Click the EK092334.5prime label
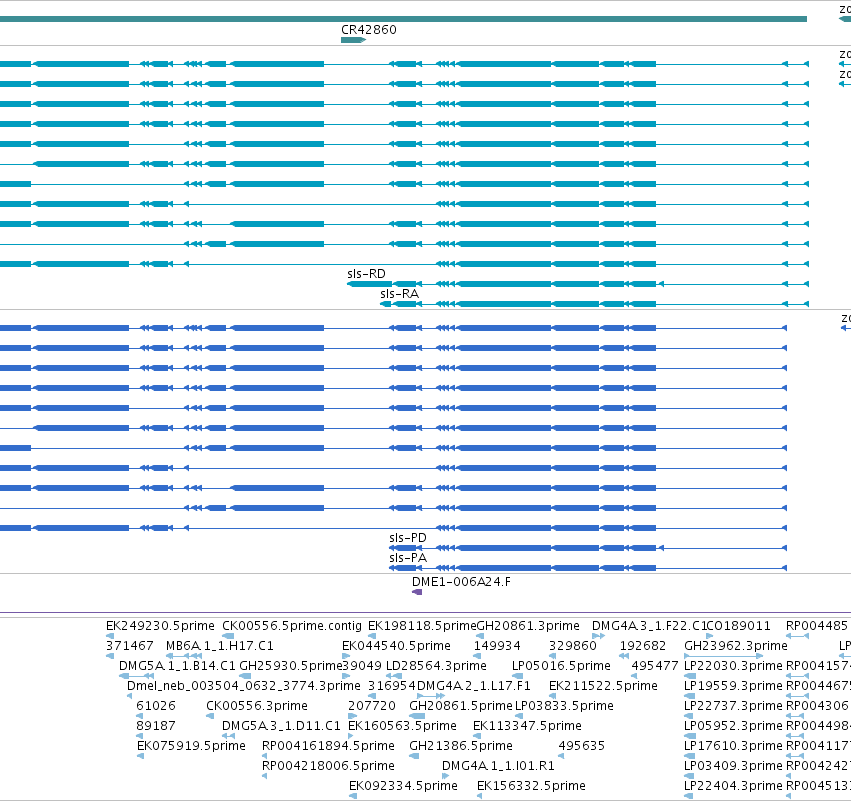Viewport: 851px width, 801px height. point(403,786)
